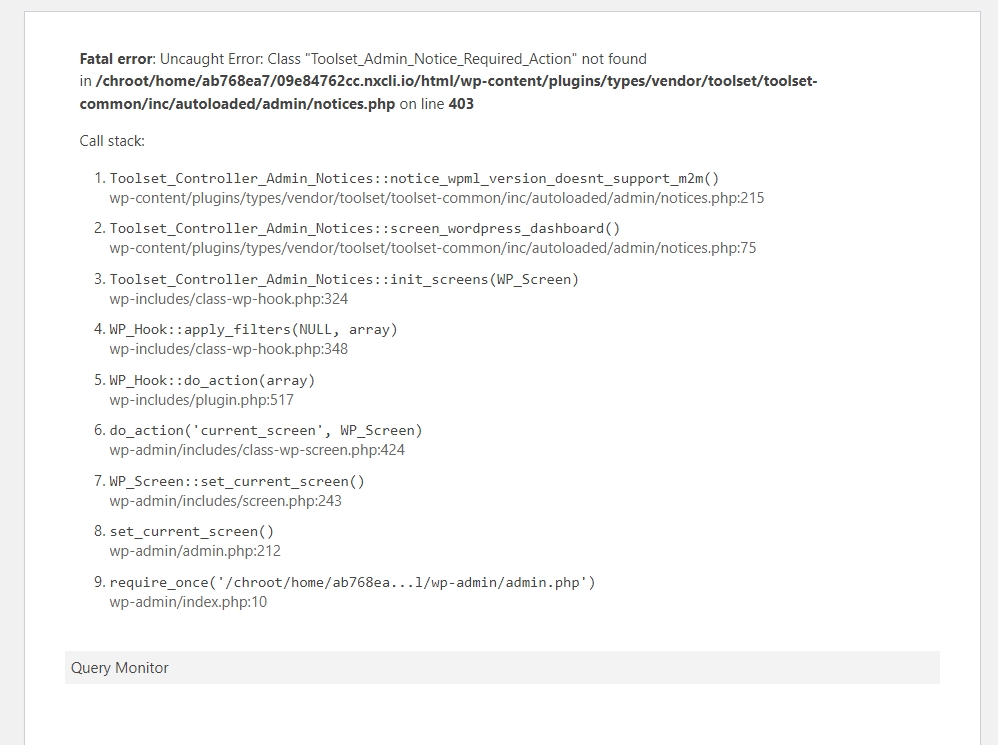Select the WP_Hook::do_action(array) stack entry
Screen dimensions: 998x745
pyautogui.click(x=213, y=380)
